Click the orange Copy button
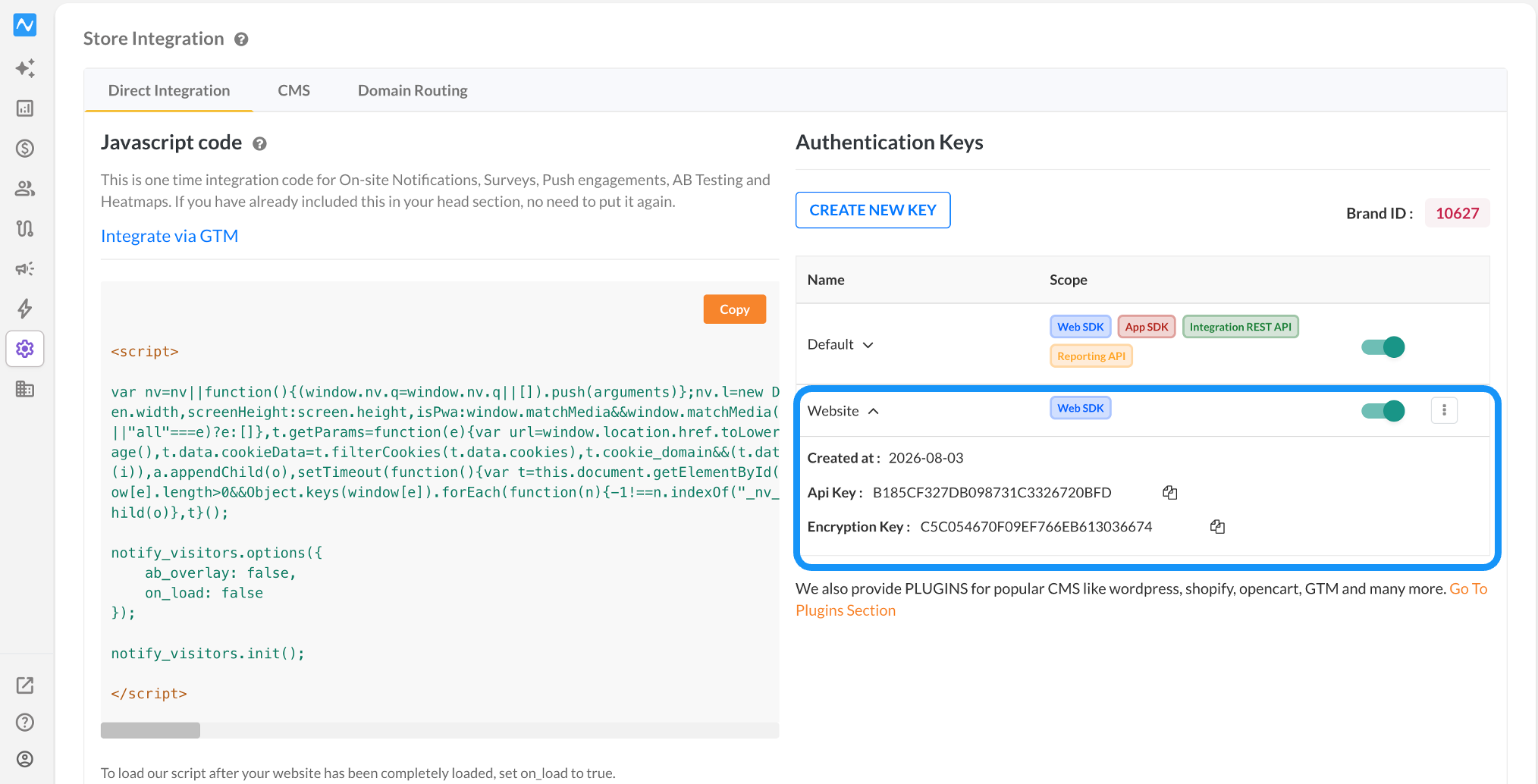This screenshot has width=1538, height=784. (x=734, y=309)
